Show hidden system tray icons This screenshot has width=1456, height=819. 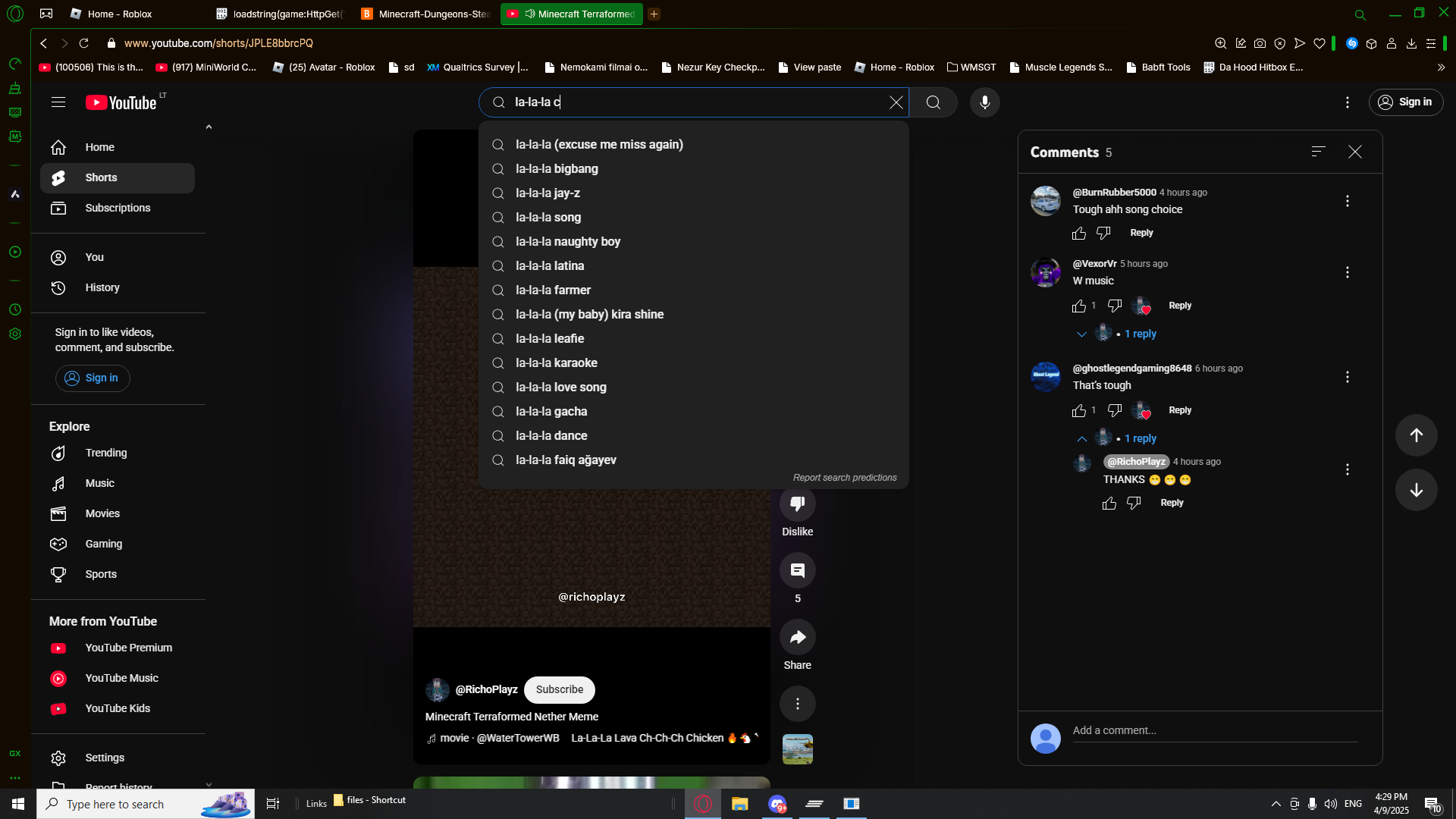tap(1276, 804)
